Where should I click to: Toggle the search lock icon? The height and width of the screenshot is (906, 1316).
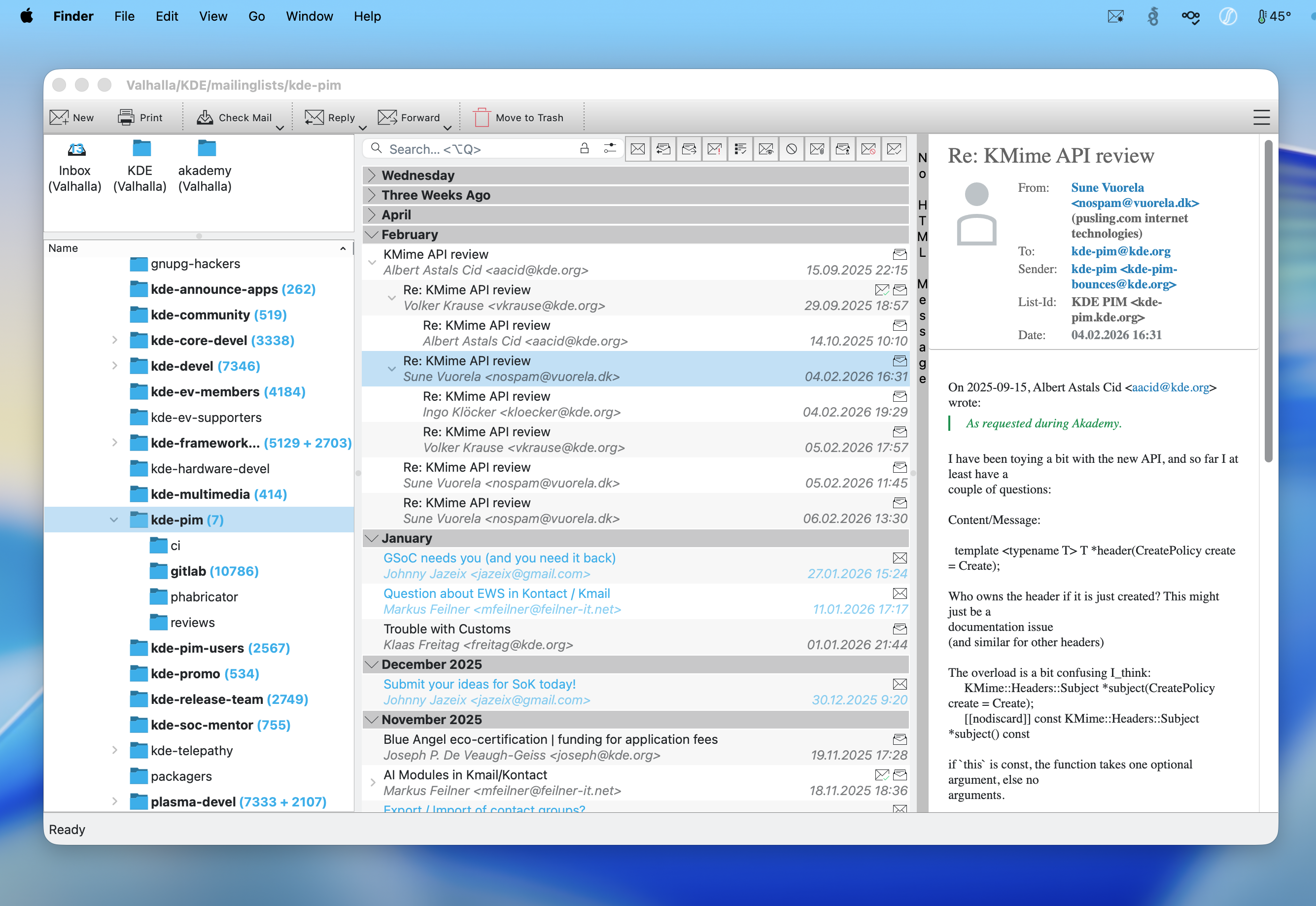[584, 149]
